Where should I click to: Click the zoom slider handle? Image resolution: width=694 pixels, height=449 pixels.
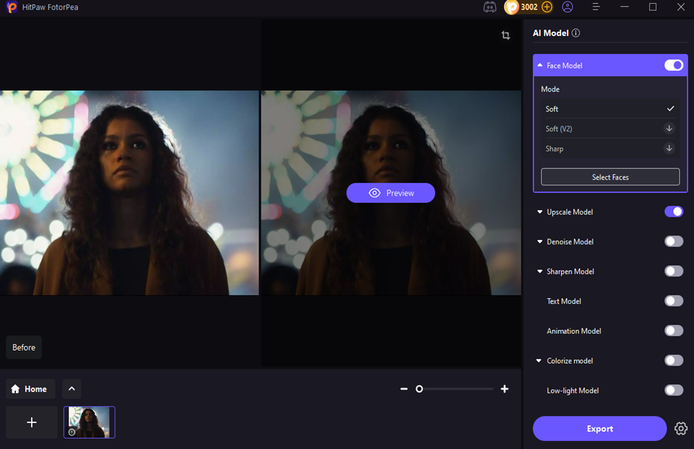pos(419,389)
